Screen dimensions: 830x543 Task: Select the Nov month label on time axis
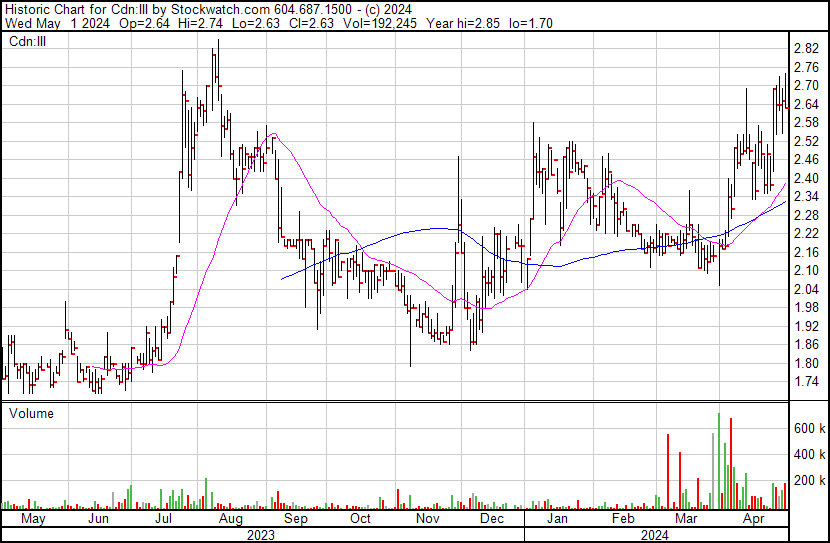click(x=427, y=518)
